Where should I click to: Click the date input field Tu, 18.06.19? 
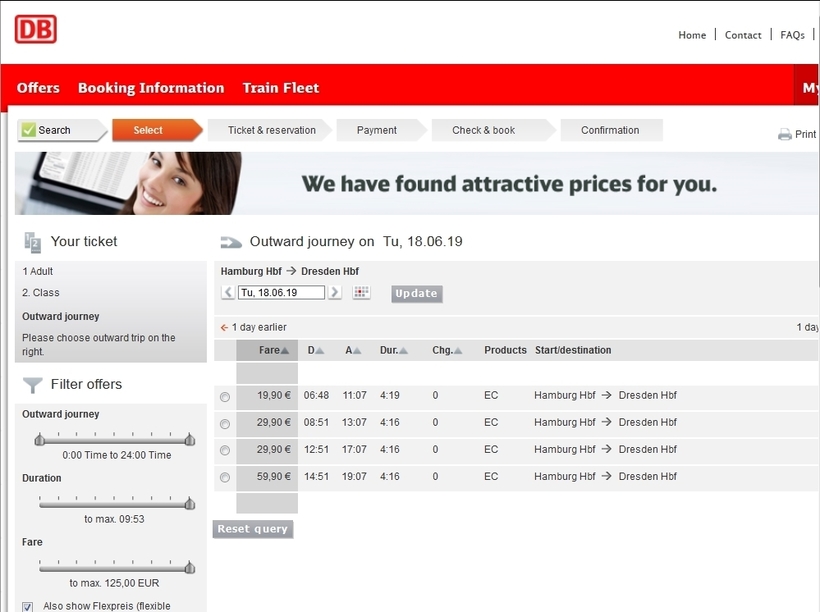(x=281, y=292)
